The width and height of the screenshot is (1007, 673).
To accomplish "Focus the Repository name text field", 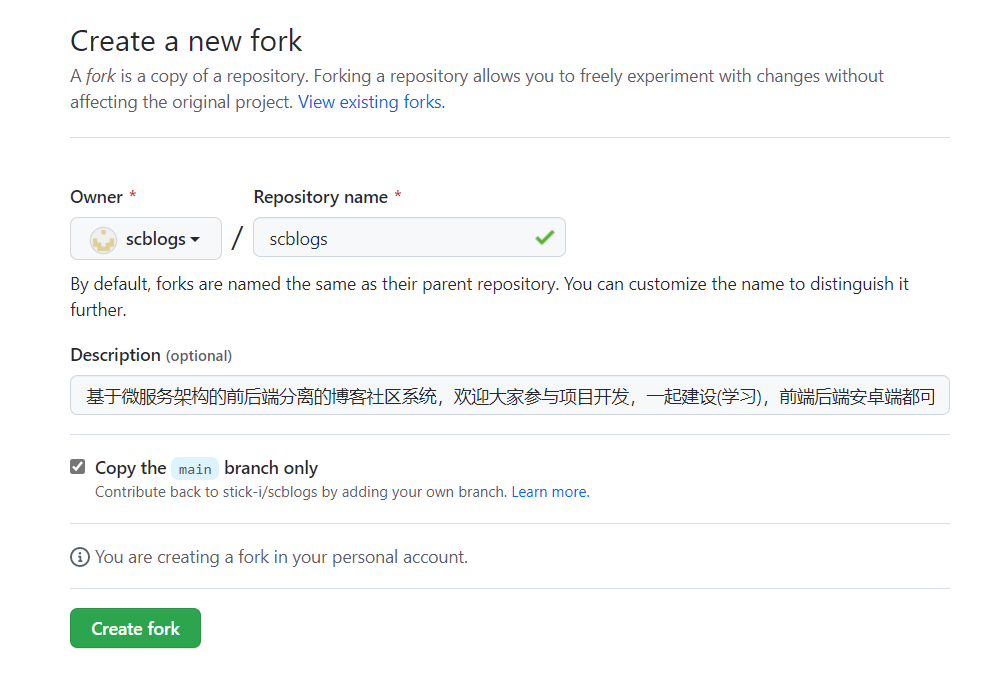I will 395,239.
